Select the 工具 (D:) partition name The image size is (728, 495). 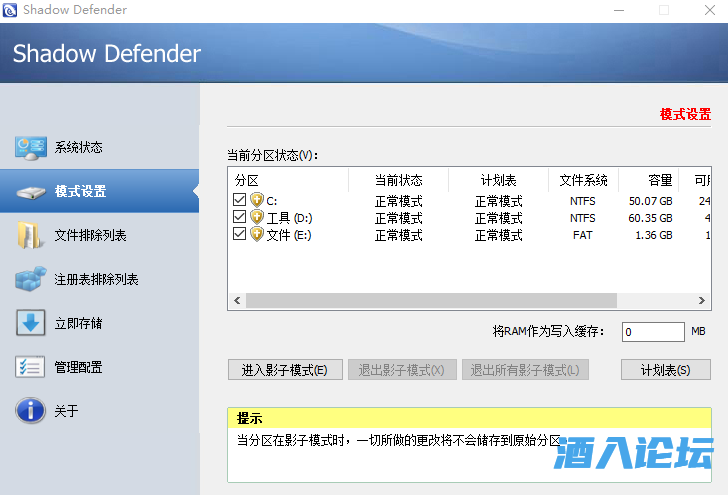click(289, 218)
